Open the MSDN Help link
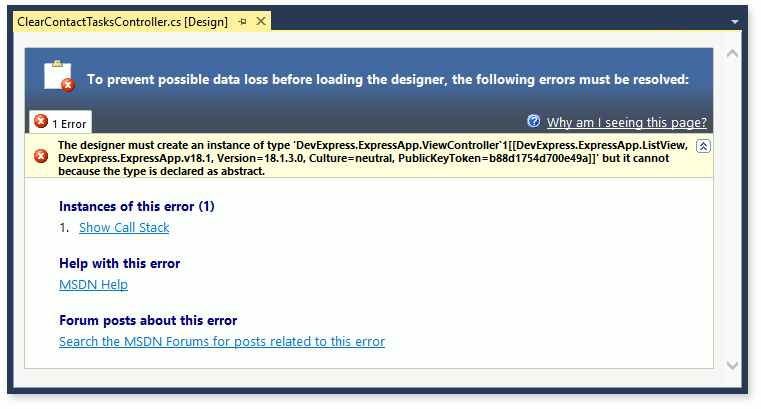761x409 pixels. tap(93, 284)
